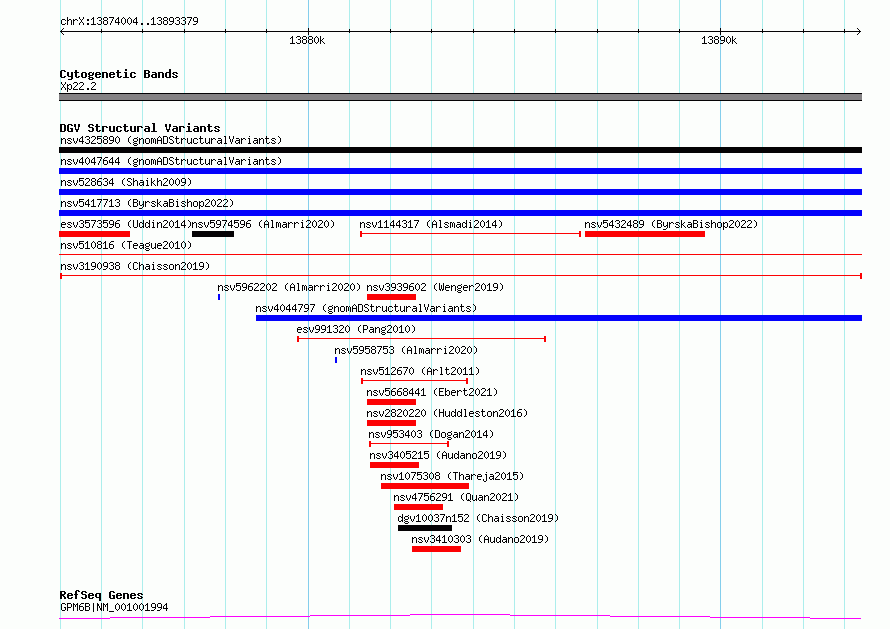
Task: Open variant nsv5958753 (Almarri2020) label
Action: point(406,350)
